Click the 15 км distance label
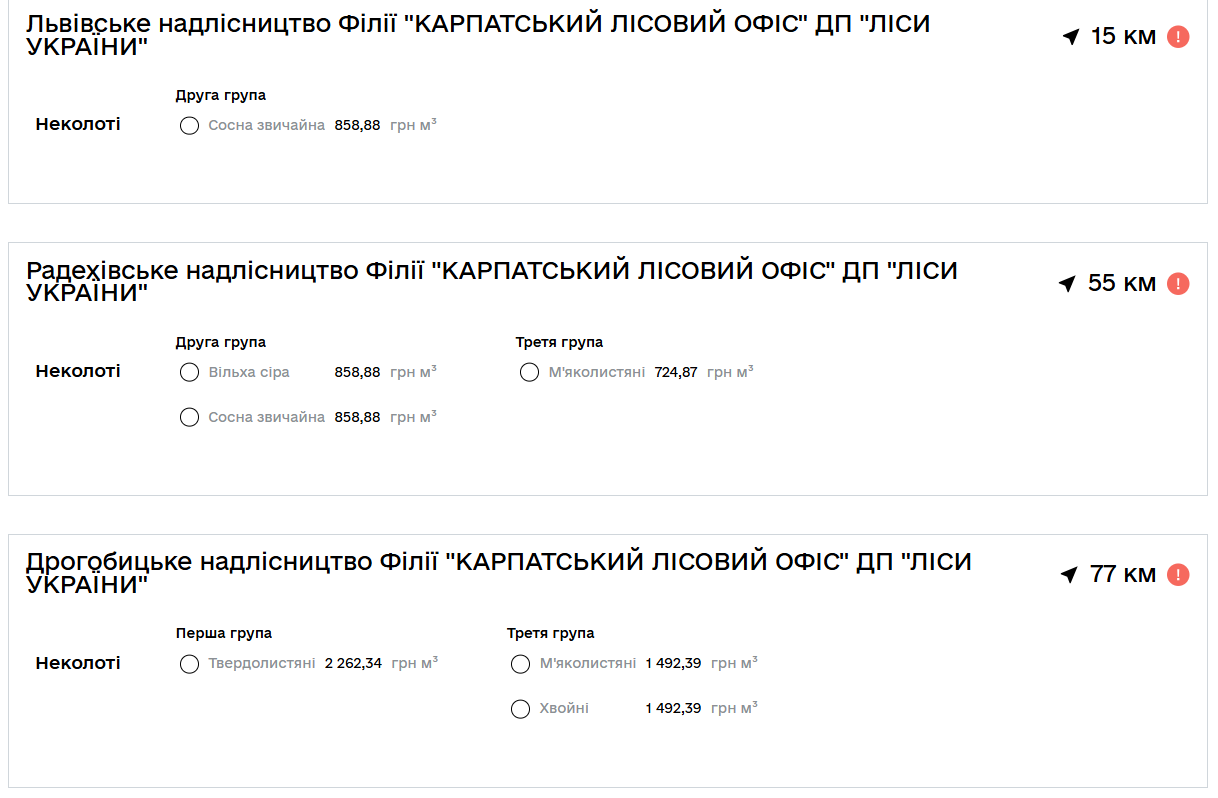 click(1123, 37)
